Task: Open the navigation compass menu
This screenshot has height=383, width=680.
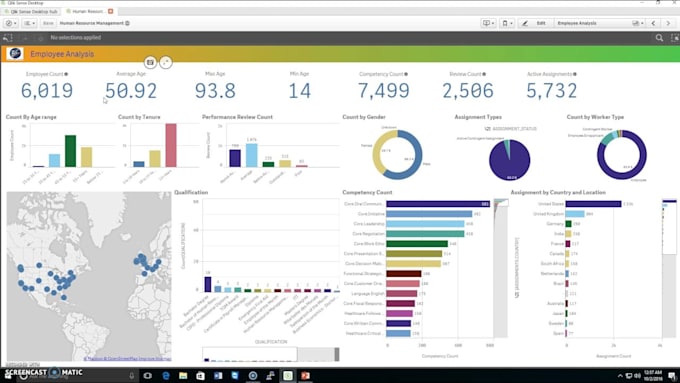Action: 11,23
